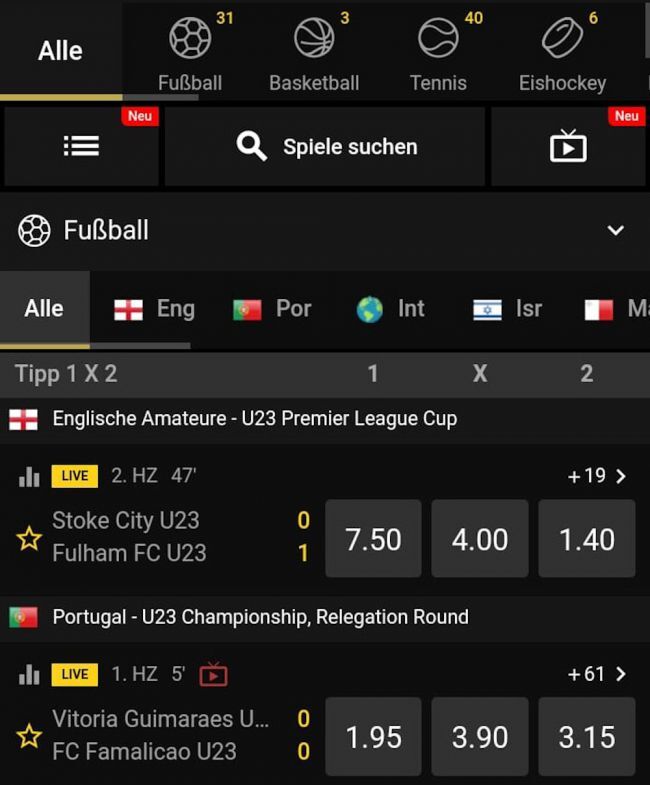This screenshot has width=650, height=785.
Task: Favorite the Vitoria Guimaraes match
Action: 29,737
